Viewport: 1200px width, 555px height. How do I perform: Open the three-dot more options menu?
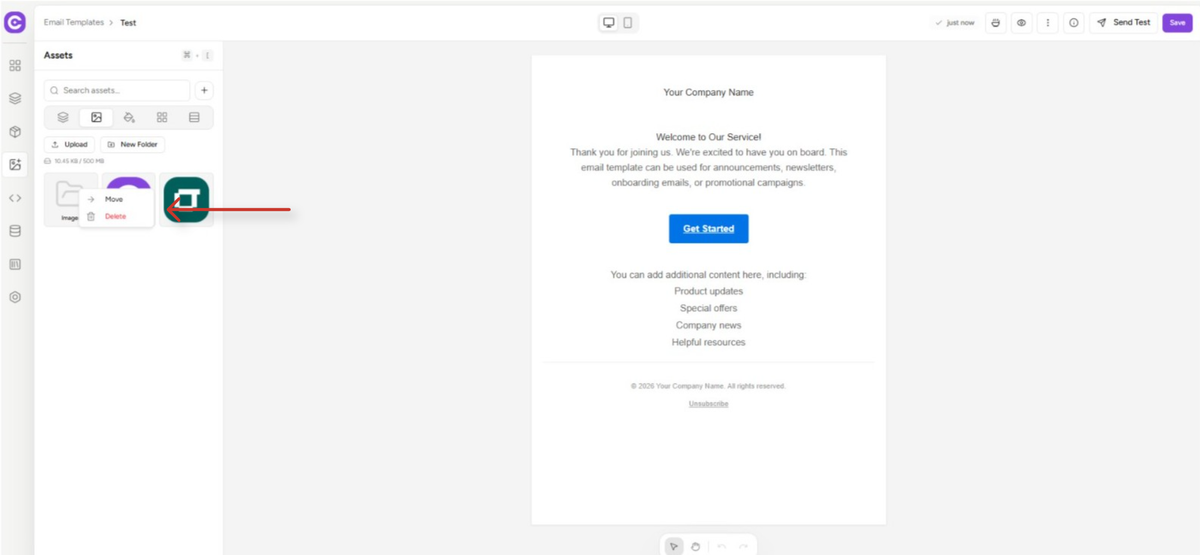click(x=1047, y=22)
